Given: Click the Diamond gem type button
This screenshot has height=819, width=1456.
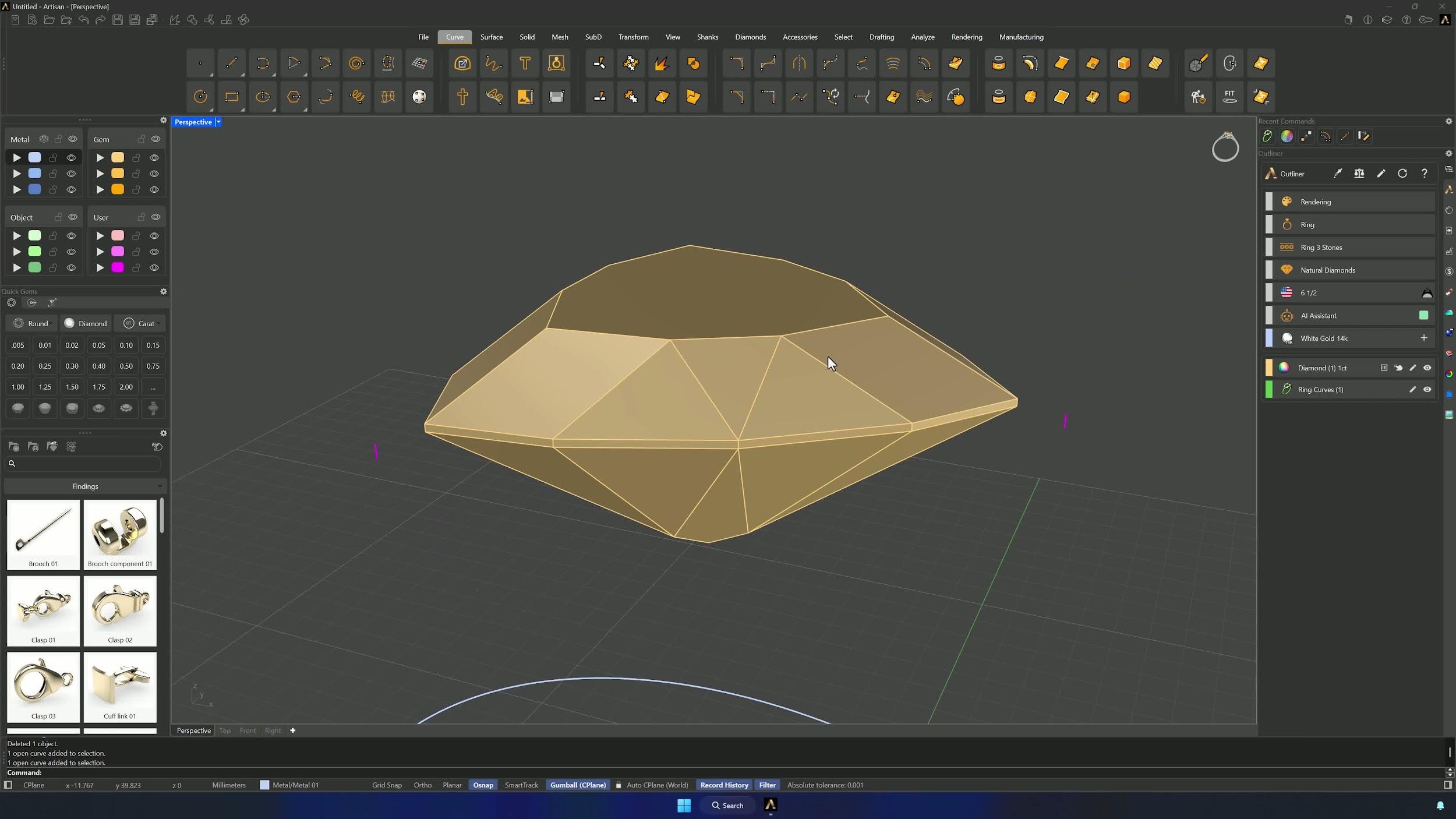Looking at the screenshot, I should click(x=86, y=324).
